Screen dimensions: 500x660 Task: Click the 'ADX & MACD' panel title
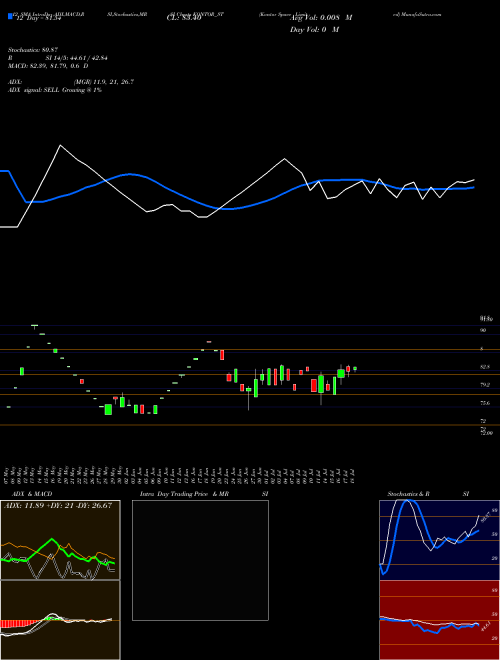pyautogui.click(x=32, y=494)
